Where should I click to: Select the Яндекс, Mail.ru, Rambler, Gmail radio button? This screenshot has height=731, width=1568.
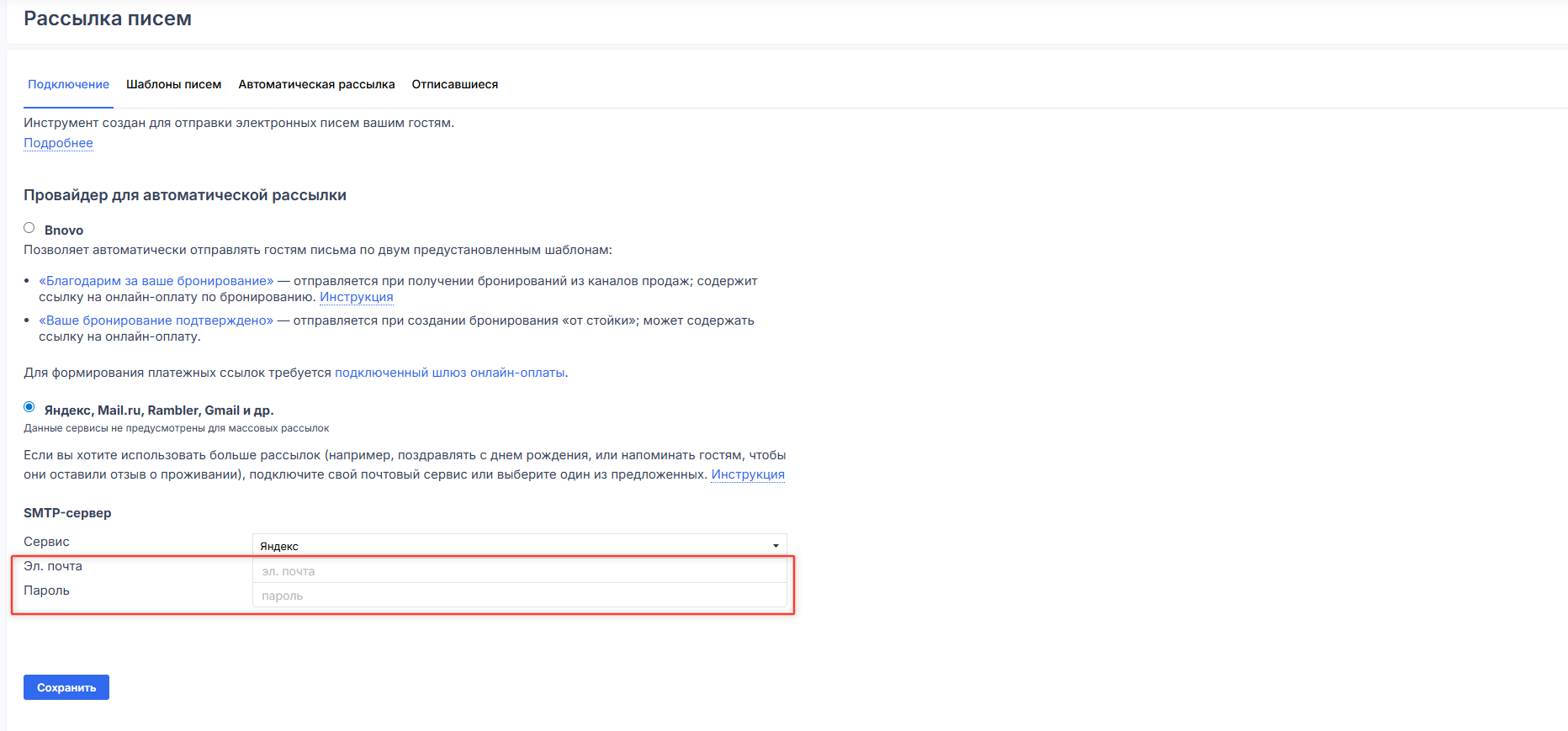coord(29,407)
